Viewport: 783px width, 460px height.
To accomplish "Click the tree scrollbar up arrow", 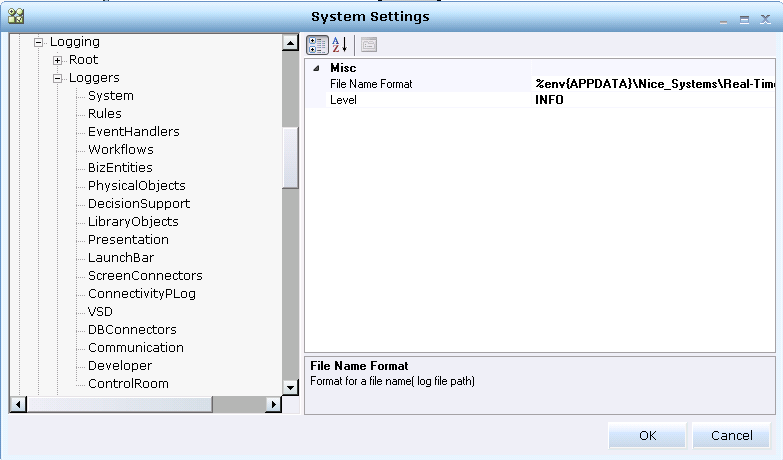I will tap(291, 43).
